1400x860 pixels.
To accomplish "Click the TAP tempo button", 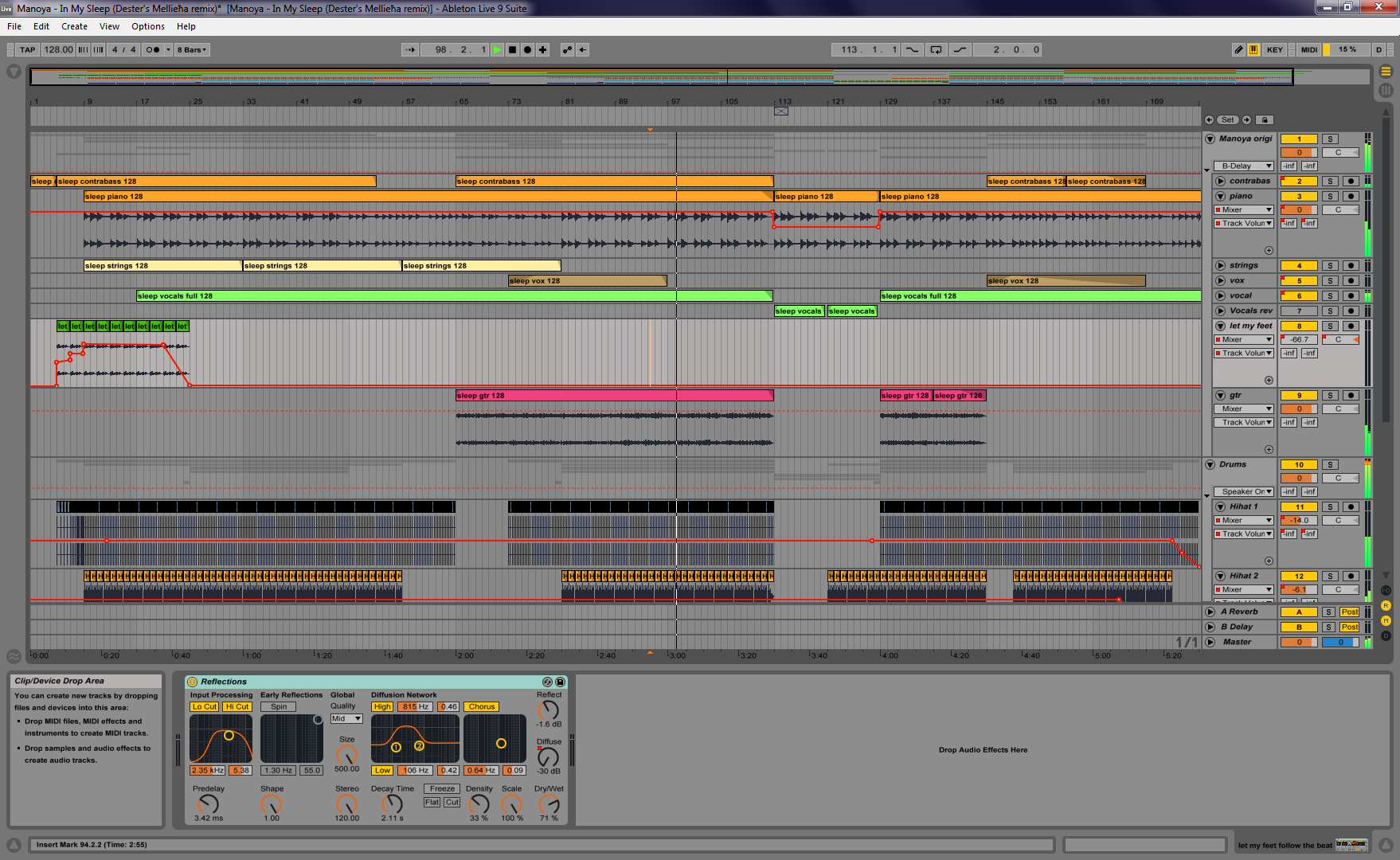I will coord(28,49).
